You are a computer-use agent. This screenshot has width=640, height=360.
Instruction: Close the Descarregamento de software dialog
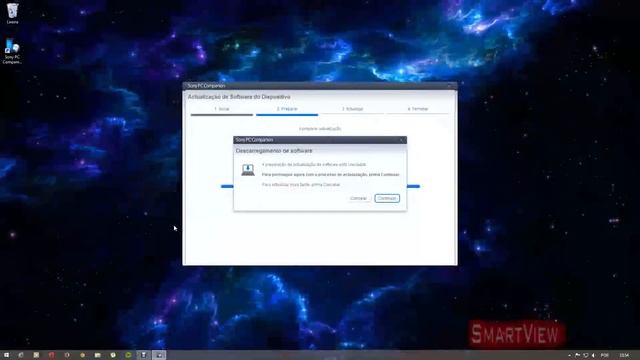(402, 140)
